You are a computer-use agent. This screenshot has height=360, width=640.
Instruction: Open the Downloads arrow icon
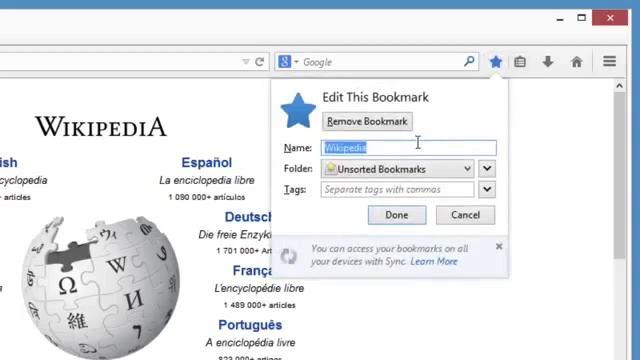[x=548, y=62]
